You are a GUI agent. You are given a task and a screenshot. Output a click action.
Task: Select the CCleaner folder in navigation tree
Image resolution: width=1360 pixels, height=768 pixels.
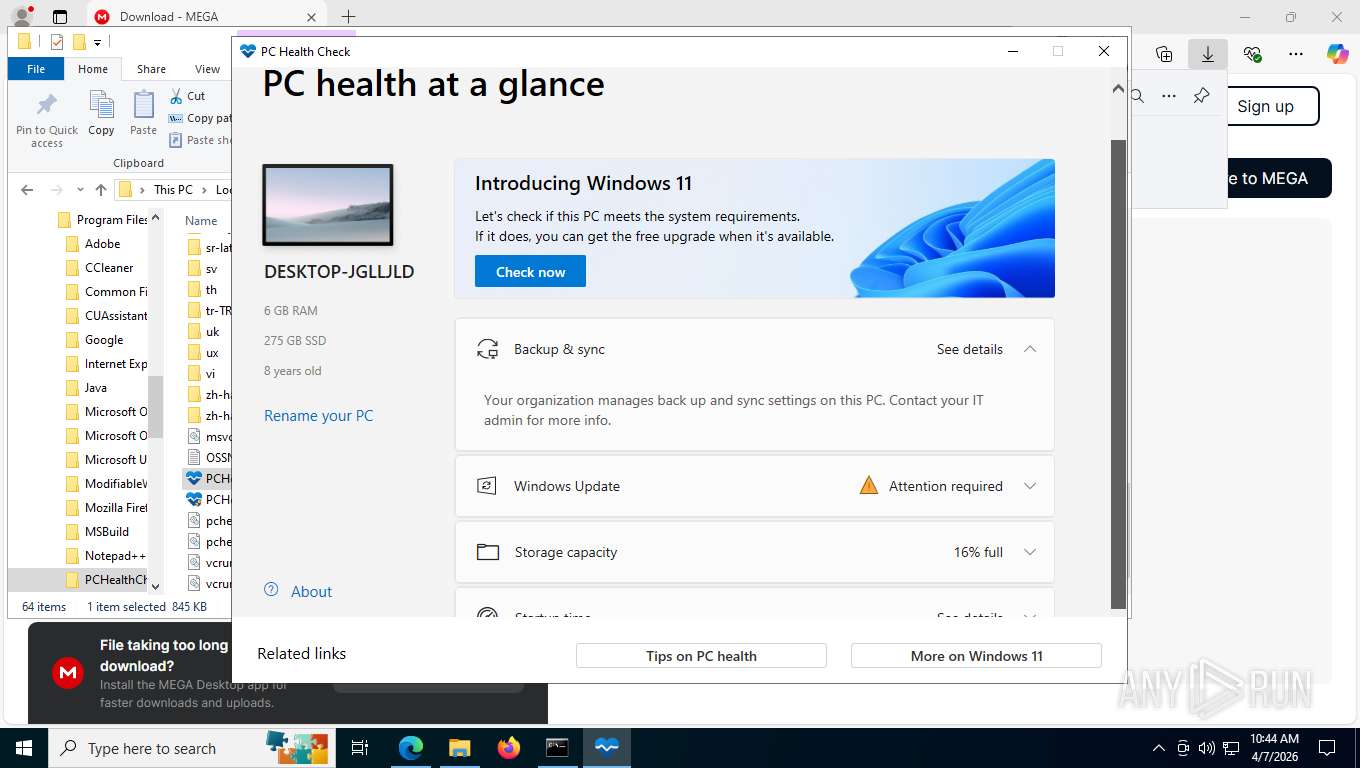(x=109, y=268)
